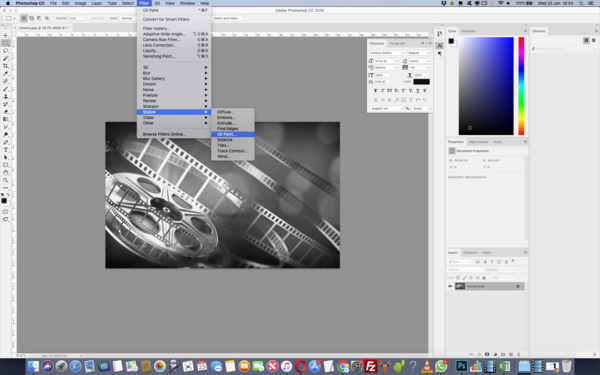Screen dimensions: 600x375
Task: Click Create new group folder icon
Action: coord(503,354)
